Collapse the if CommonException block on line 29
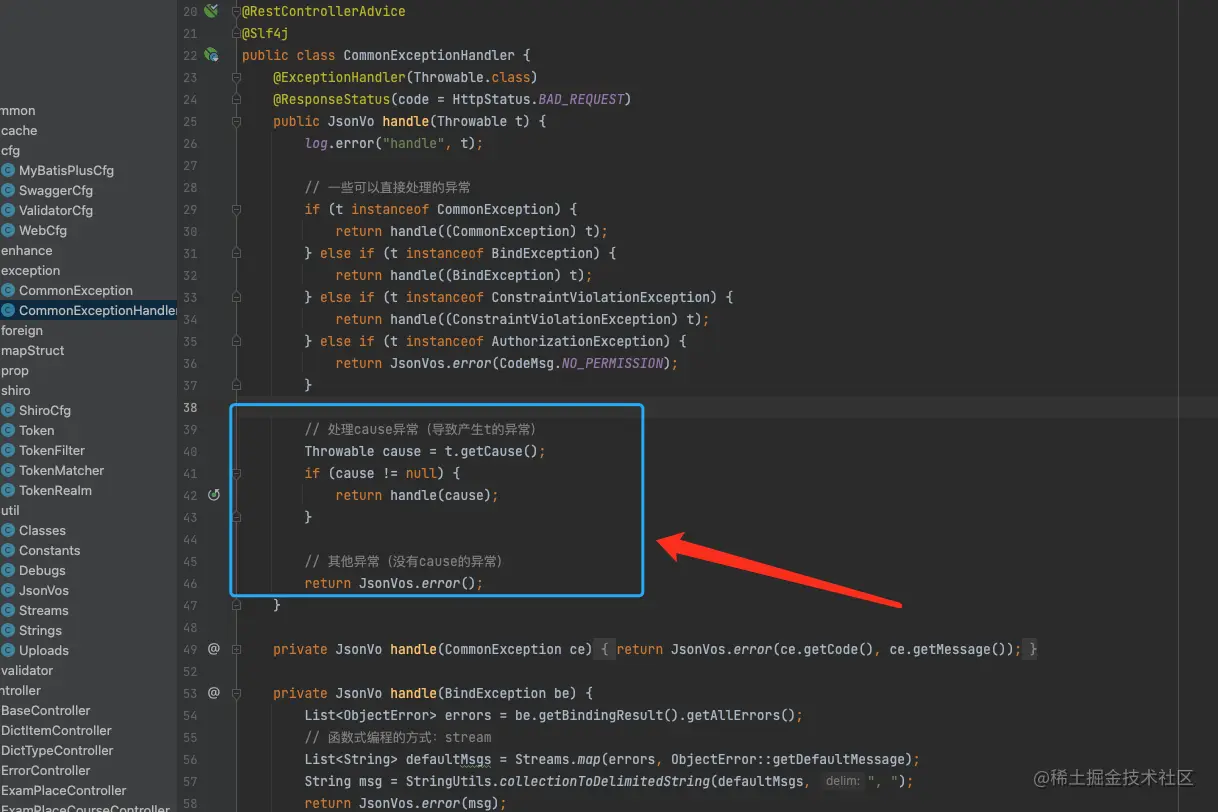Screen dimensions: 1218x812 (x=237, y=209)
